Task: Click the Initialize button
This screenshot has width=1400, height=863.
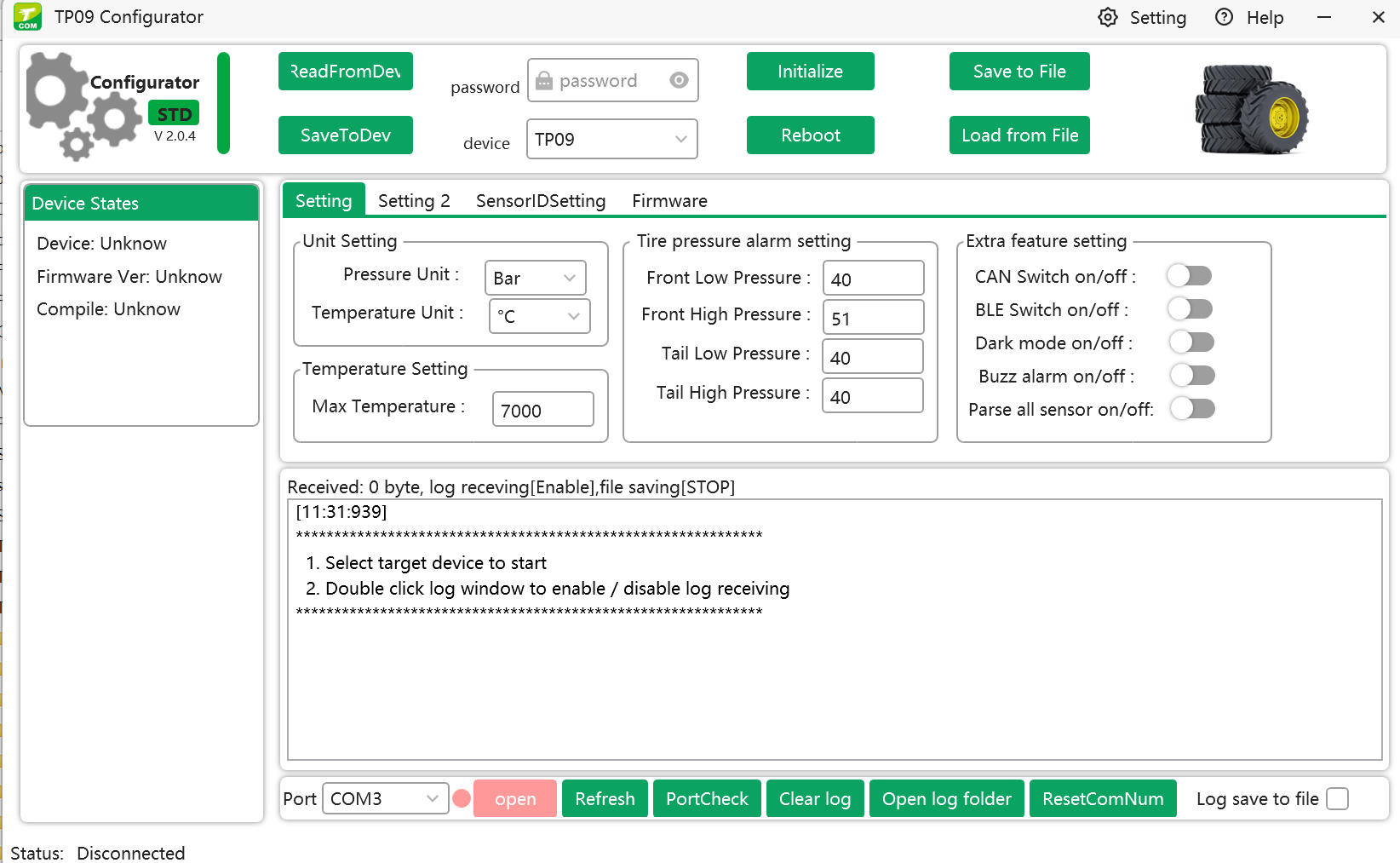Action: click(x=810, y=71)
